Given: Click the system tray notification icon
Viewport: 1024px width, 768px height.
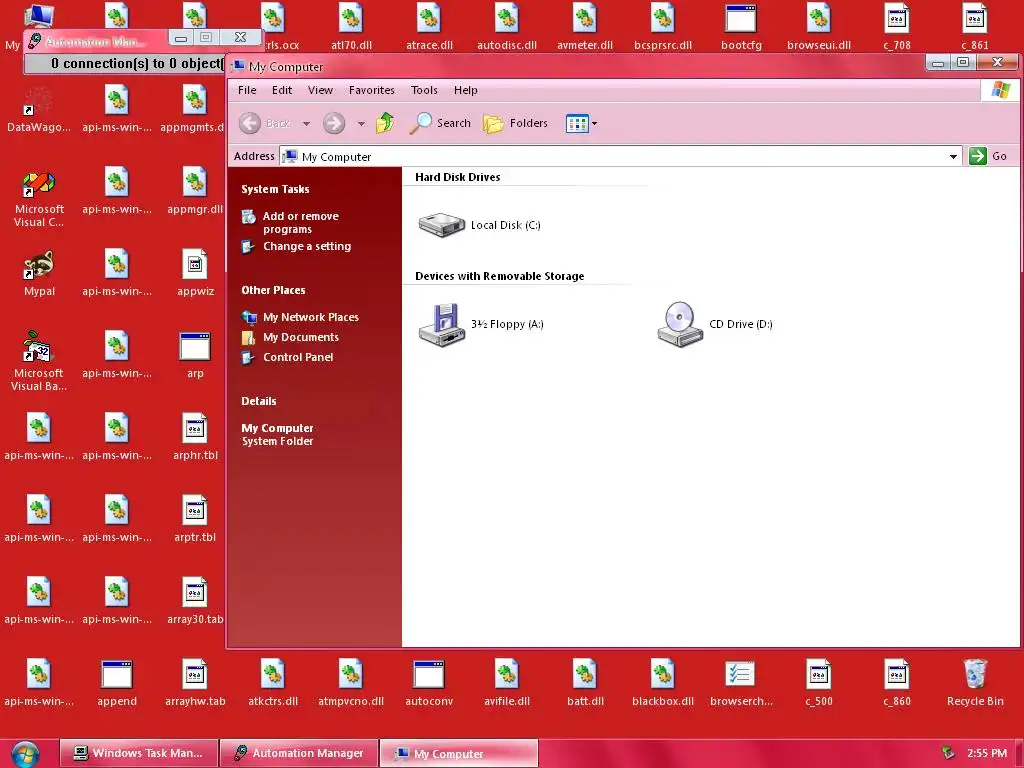Looking at the screenshot, I should [x=948, y=753].
